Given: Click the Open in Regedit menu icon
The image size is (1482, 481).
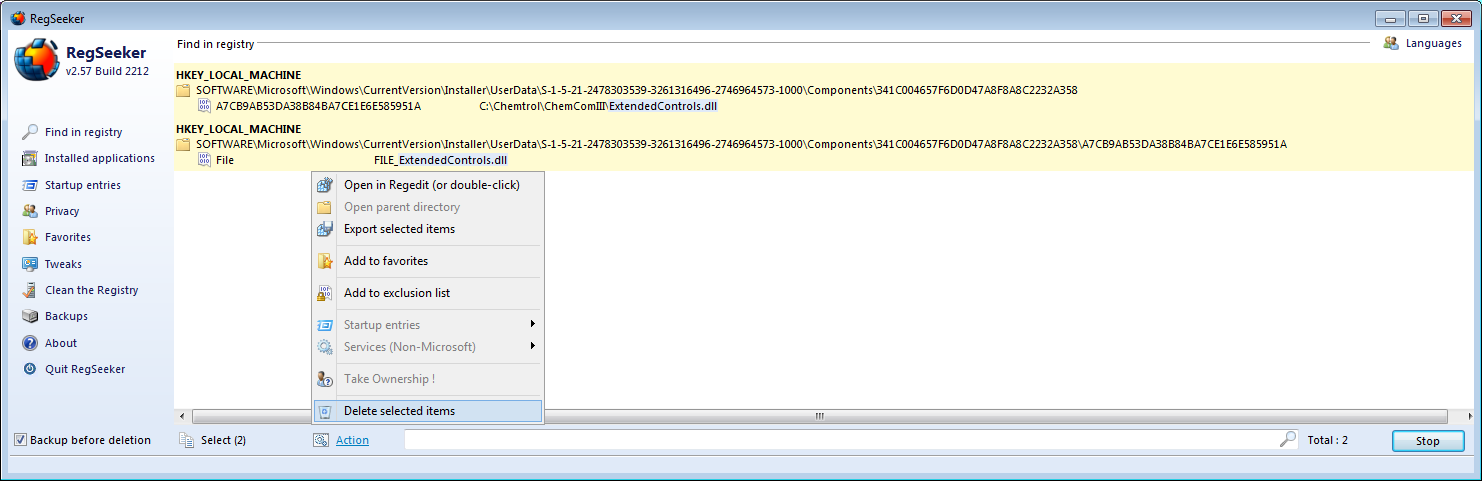Looking at the screenshot, I should 324,185.
